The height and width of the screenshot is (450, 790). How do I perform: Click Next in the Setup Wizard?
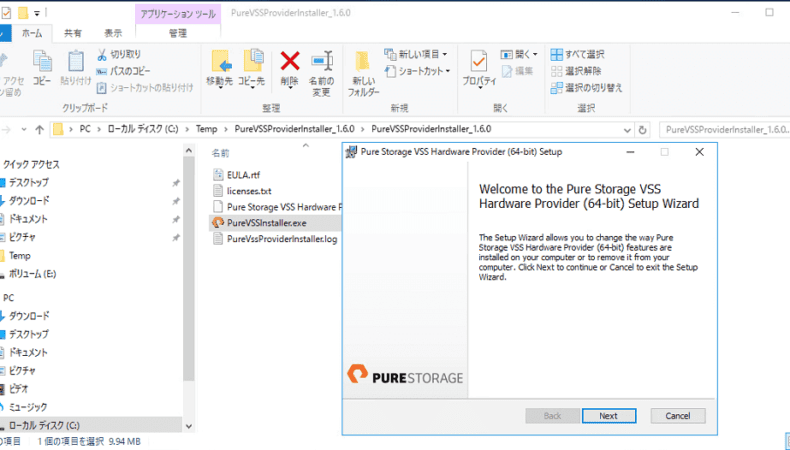coord(609,416)
